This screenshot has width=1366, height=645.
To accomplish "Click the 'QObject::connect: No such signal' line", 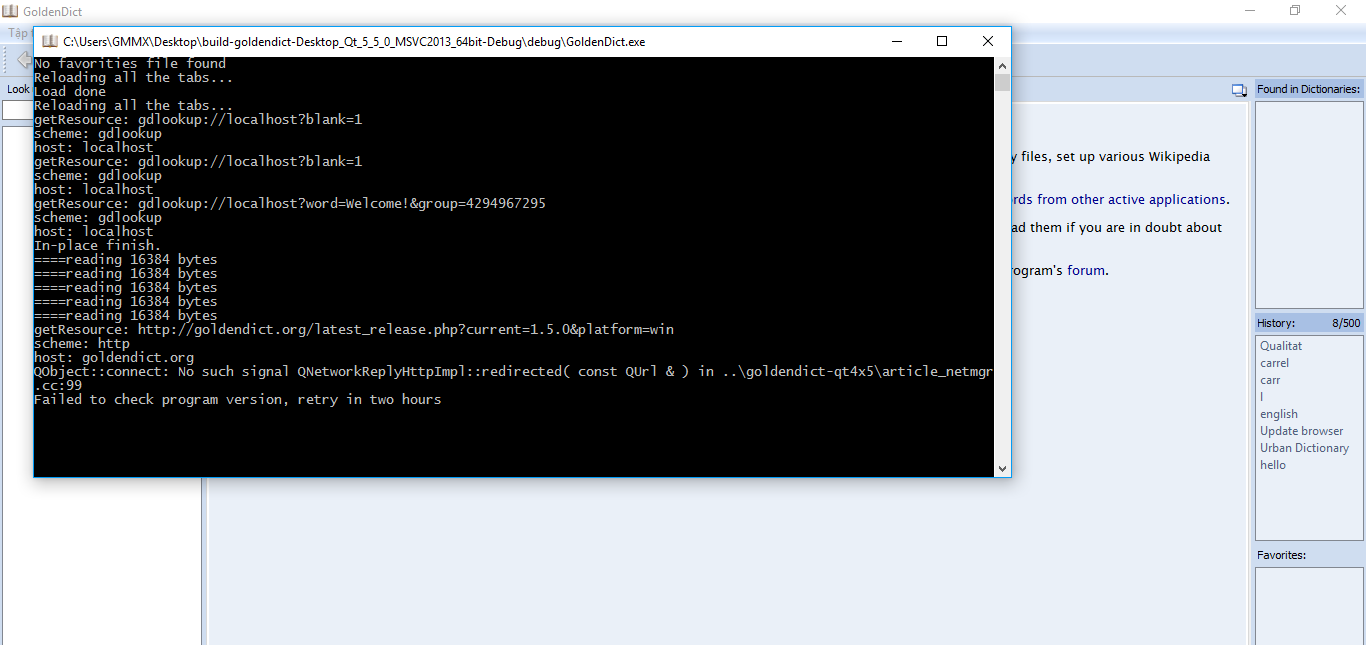I will [513, 371].
